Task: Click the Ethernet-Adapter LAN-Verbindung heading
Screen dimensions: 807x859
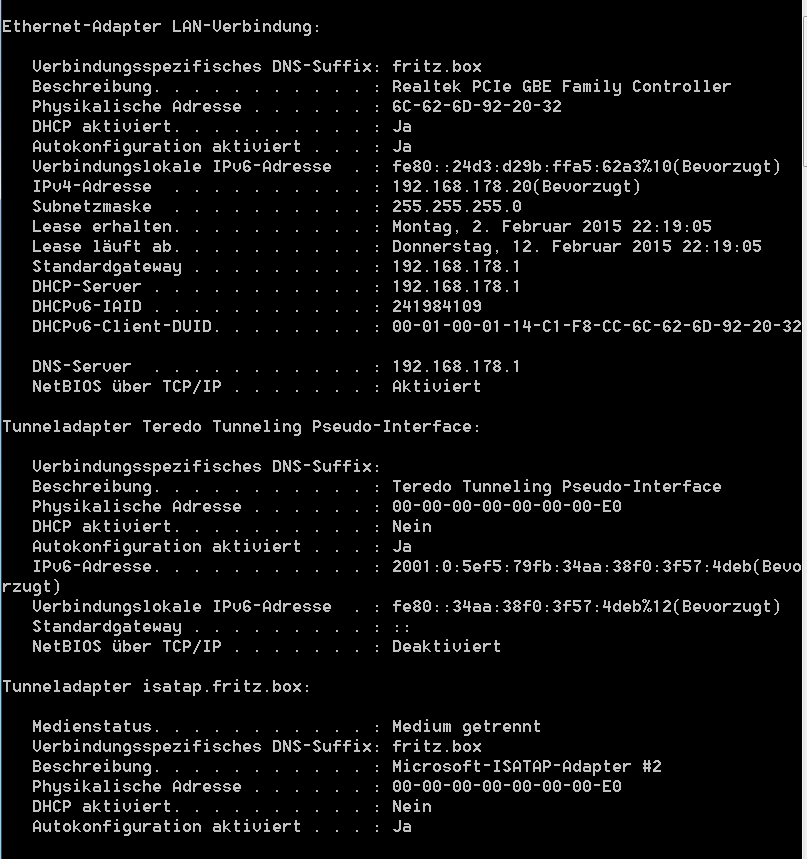Action: click(161, 26)
